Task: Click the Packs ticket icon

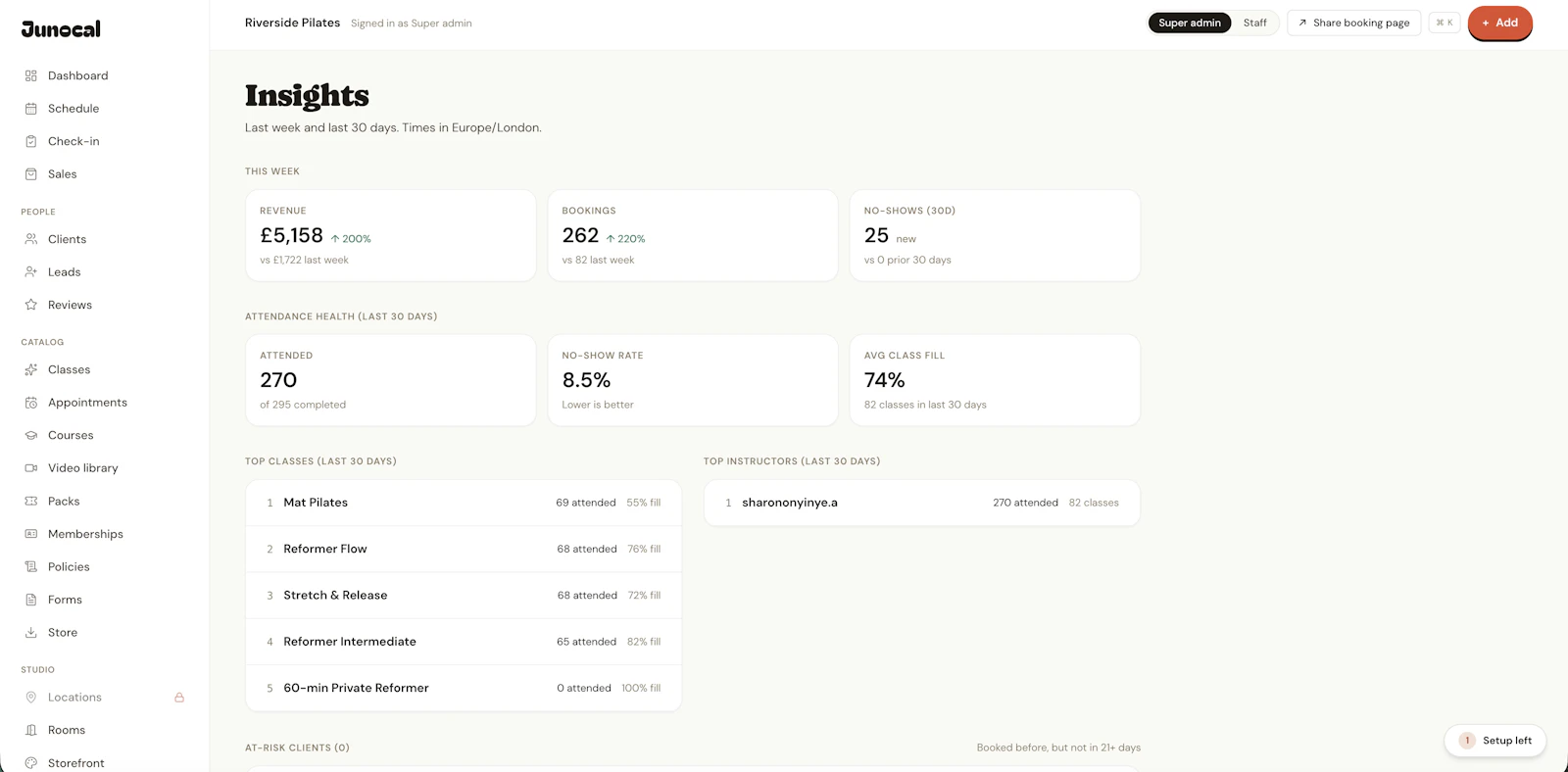Action: (x=31, y=501)
